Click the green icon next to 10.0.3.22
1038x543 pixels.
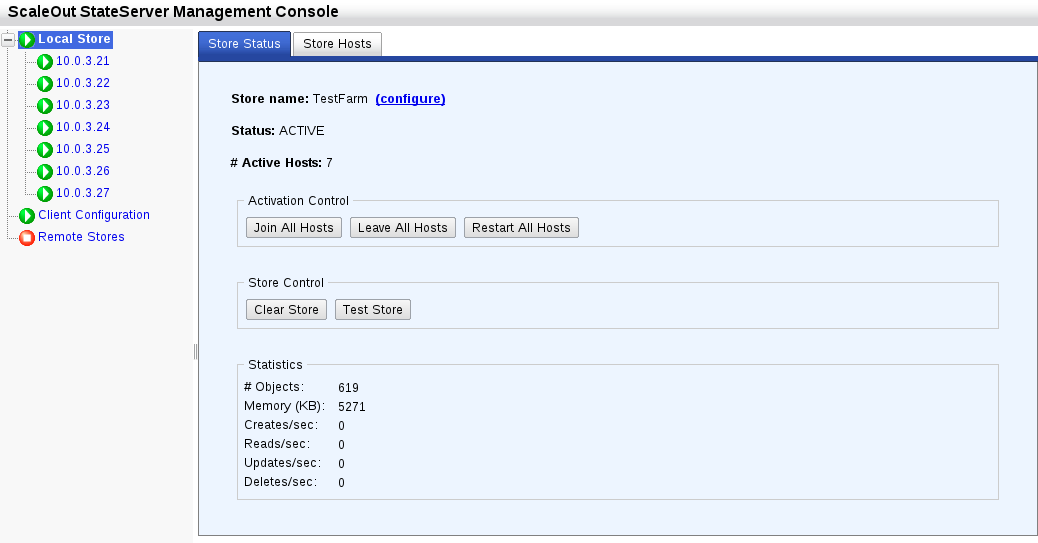click(45, 83)
